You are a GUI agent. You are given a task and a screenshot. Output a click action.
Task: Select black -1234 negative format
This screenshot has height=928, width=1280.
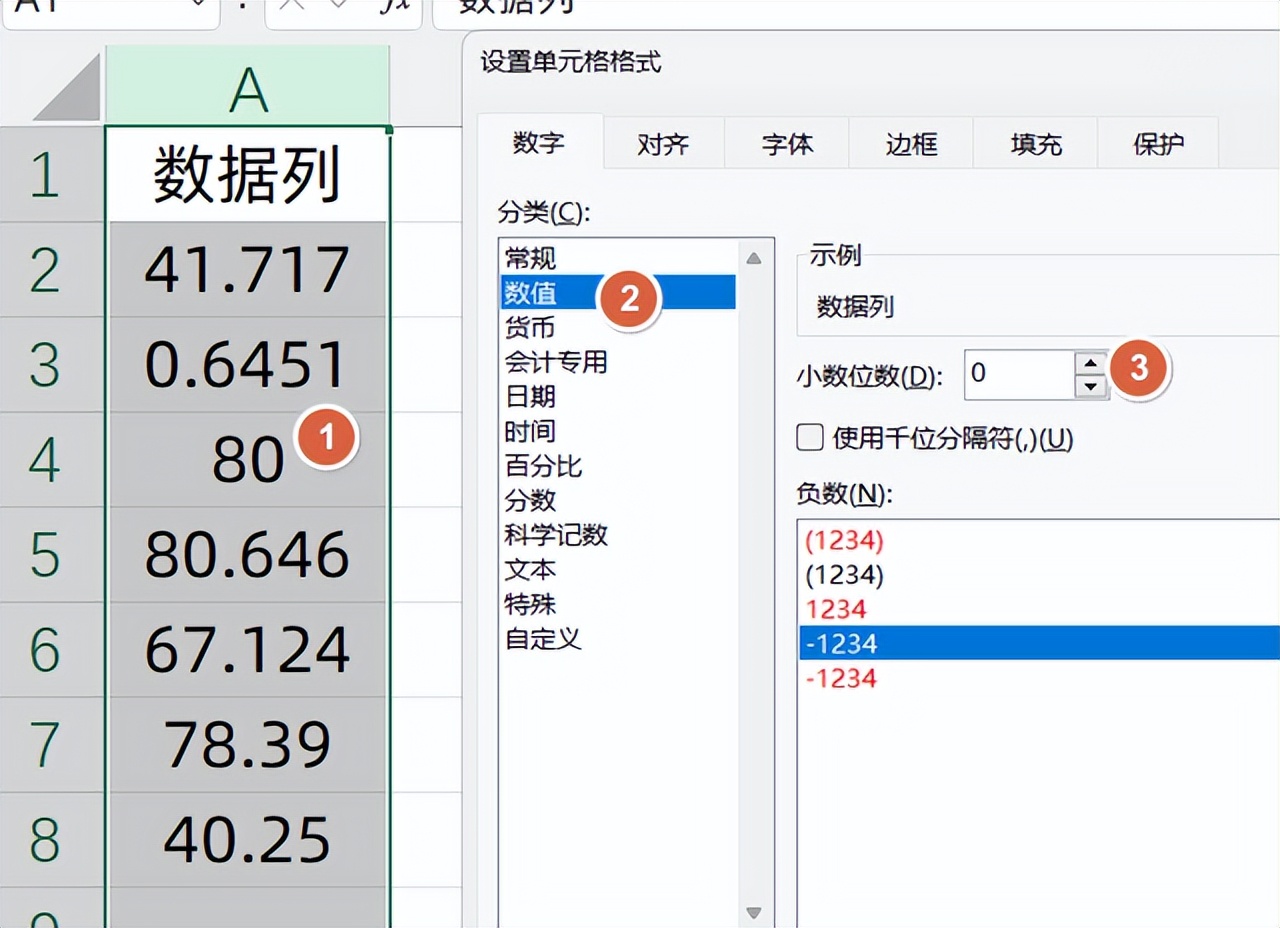(1039, 643)
